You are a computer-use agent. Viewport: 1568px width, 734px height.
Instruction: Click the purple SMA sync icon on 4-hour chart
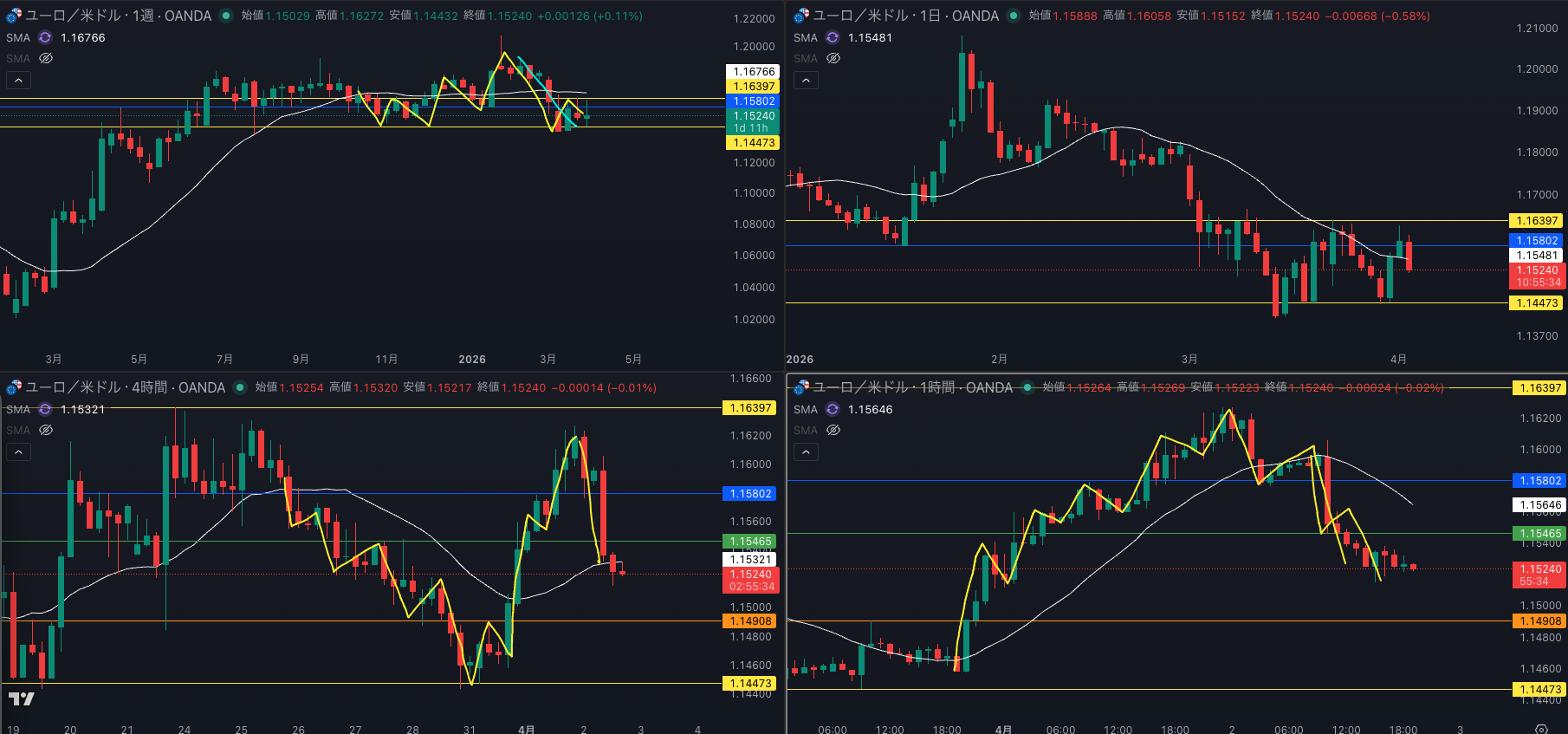pos(45,409)
